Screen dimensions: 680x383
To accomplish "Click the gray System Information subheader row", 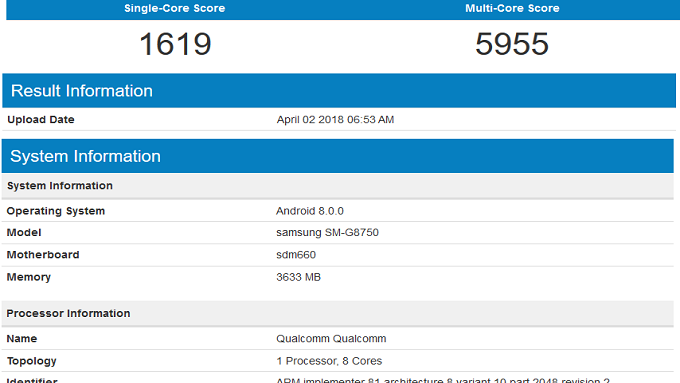I will (x=337, y=186).
